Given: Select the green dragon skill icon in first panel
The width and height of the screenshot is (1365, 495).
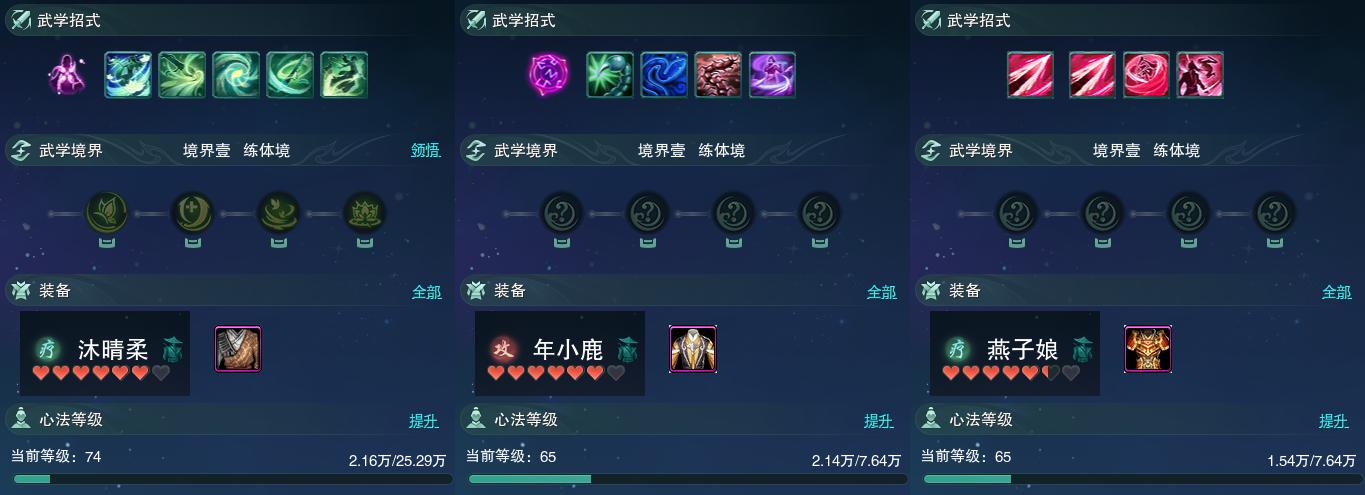Looking at the screenshot, I should coord(344,75).
